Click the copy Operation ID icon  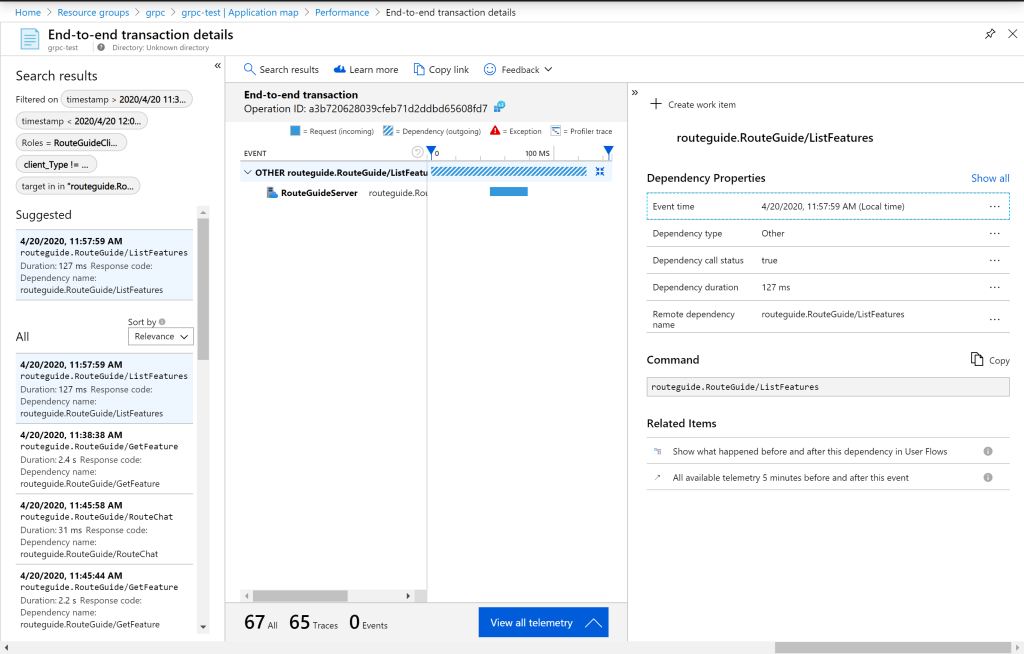click(499, 107)
